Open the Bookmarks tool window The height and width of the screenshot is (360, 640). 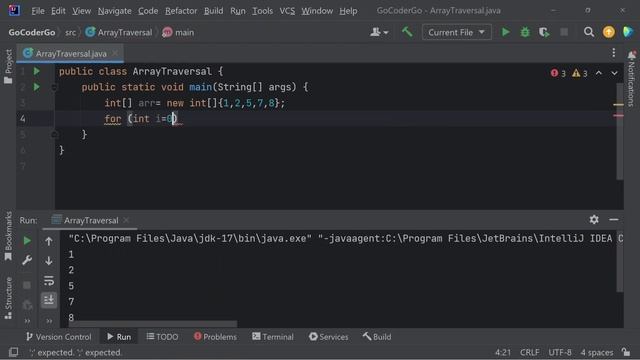tap(8, 236)
